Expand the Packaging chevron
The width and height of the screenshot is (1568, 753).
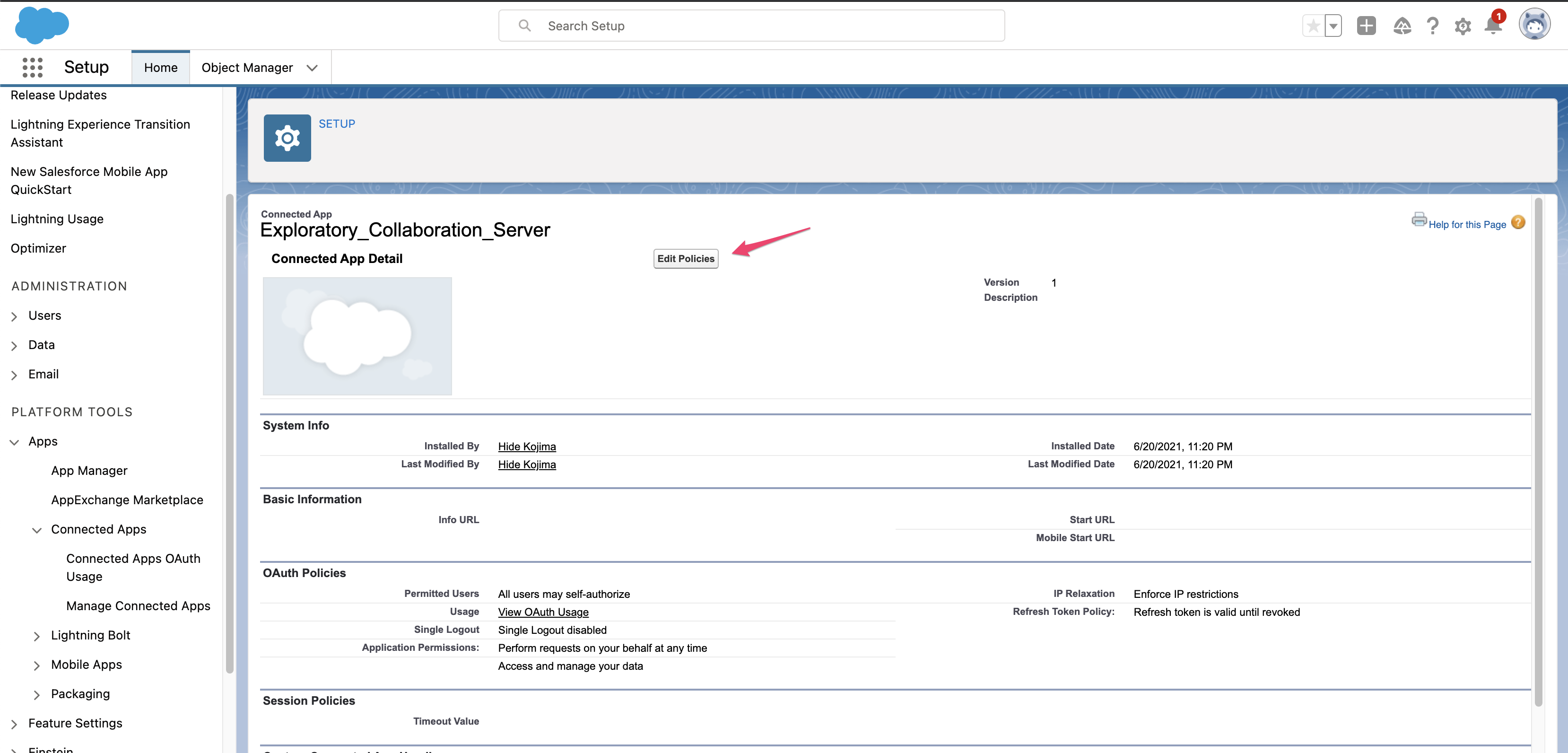pyautogui.click(x=36, y=694)
